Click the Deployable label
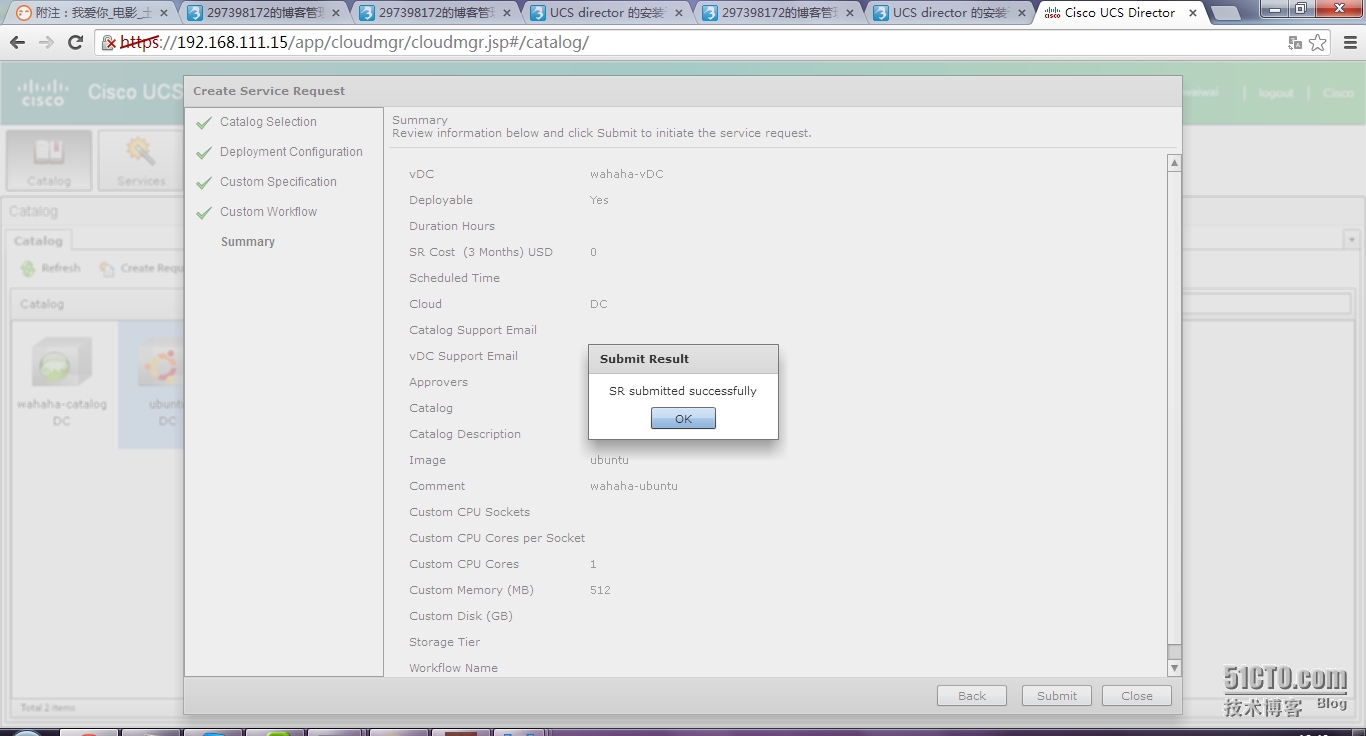Image resolution: width=1366 pixels, height=736 pixels. click(441, 200)
